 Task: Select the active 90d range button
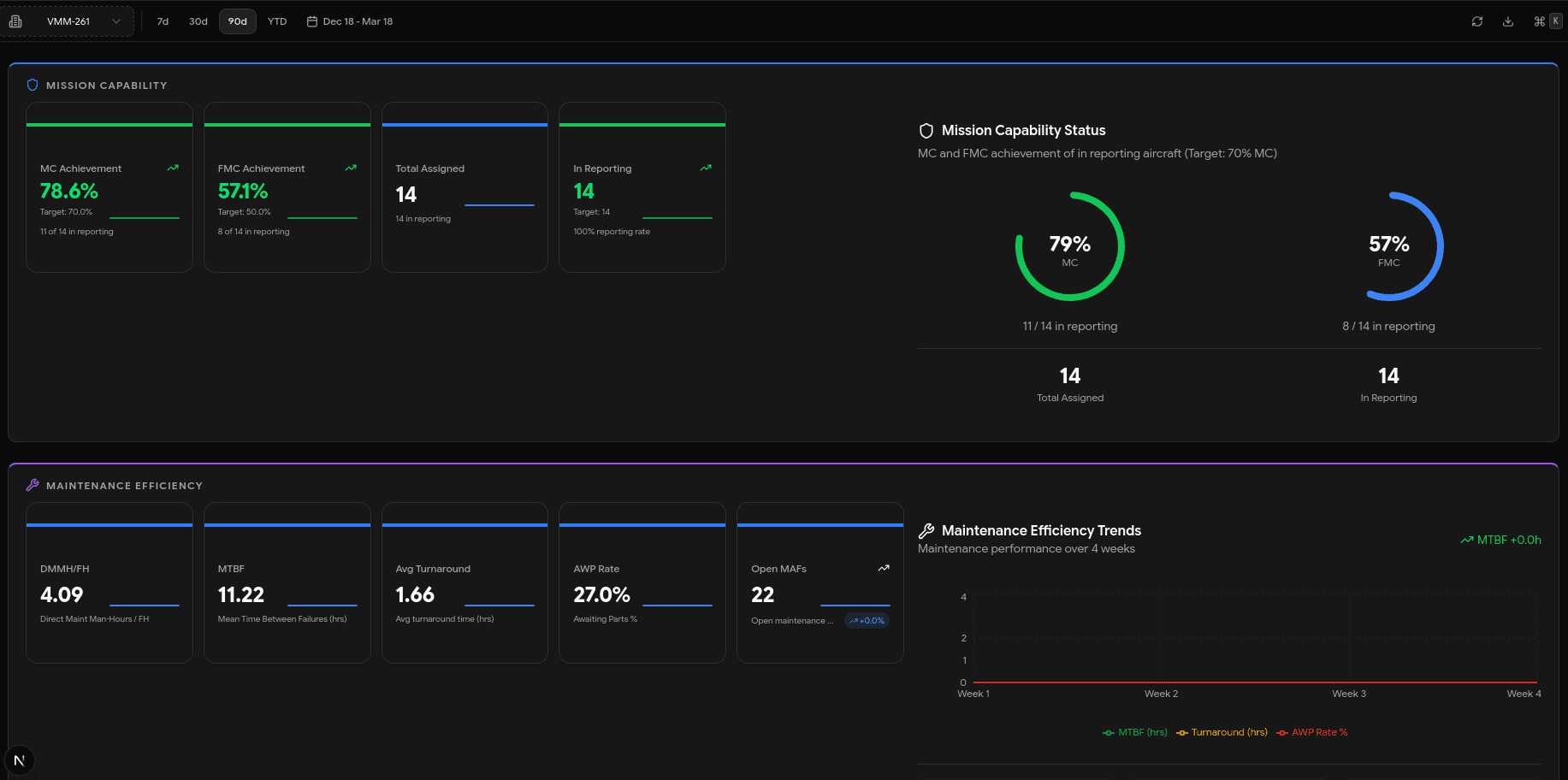pos(238,21)
